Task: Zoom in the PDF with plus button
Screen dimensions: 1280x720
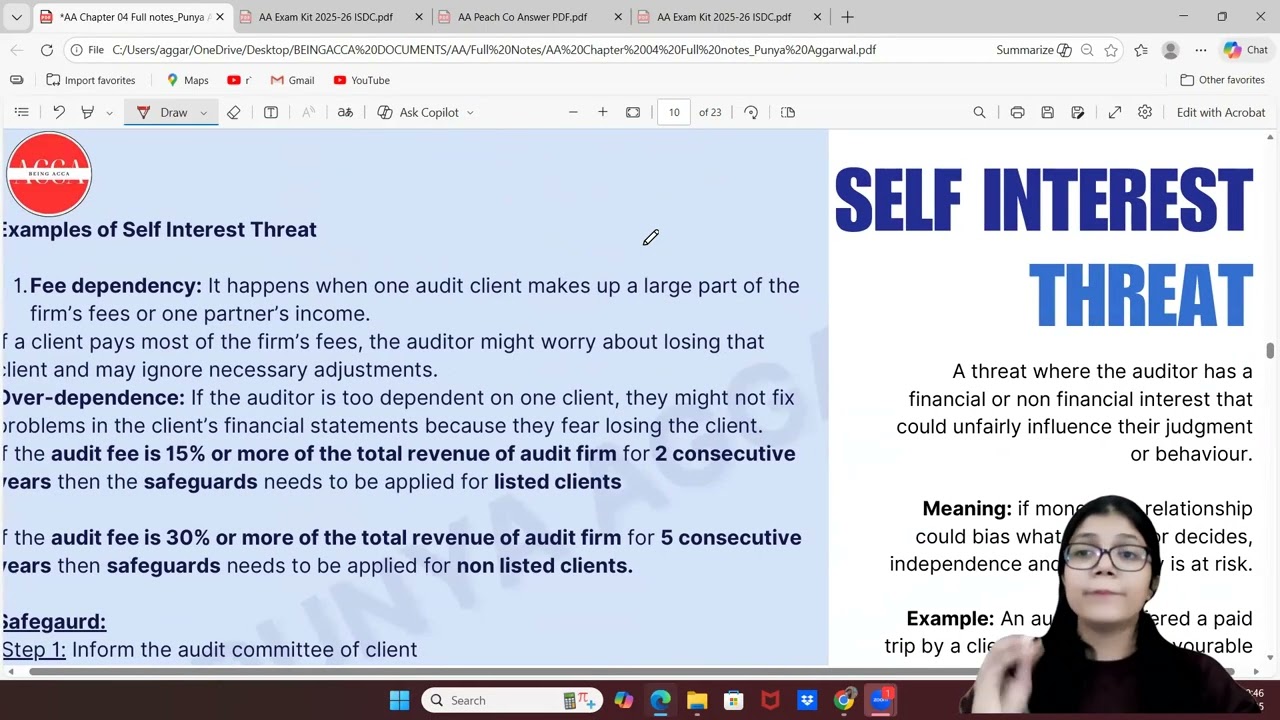Action: pos(603,112)
